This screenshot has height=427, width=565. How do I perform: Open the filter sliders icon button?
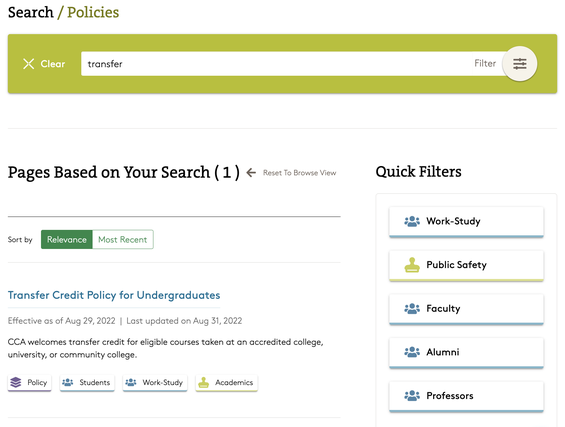pos(520,64)
